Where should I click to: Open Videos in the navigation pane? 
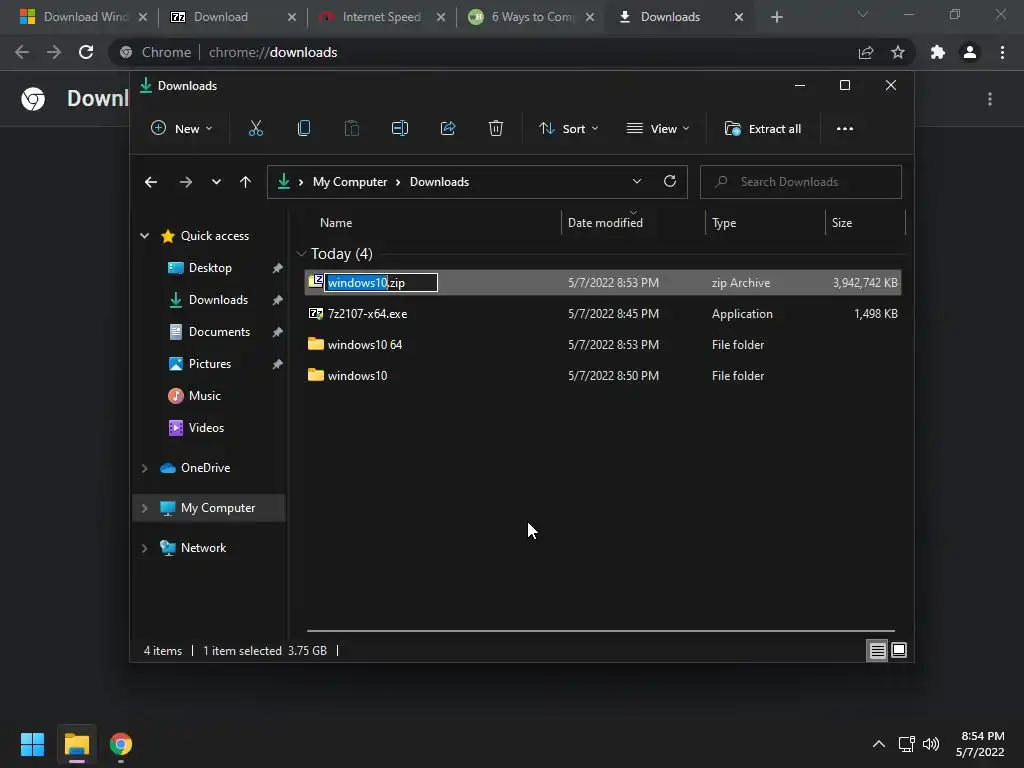tap(206, 428)
